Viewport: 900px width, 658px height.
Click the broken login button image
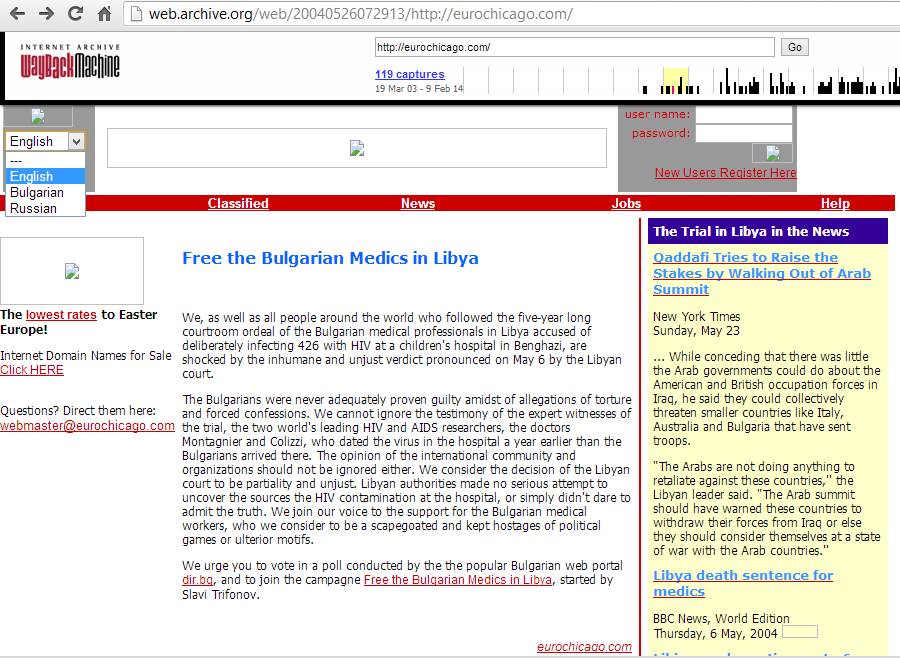pyautogui.click(x=772, y=153)
